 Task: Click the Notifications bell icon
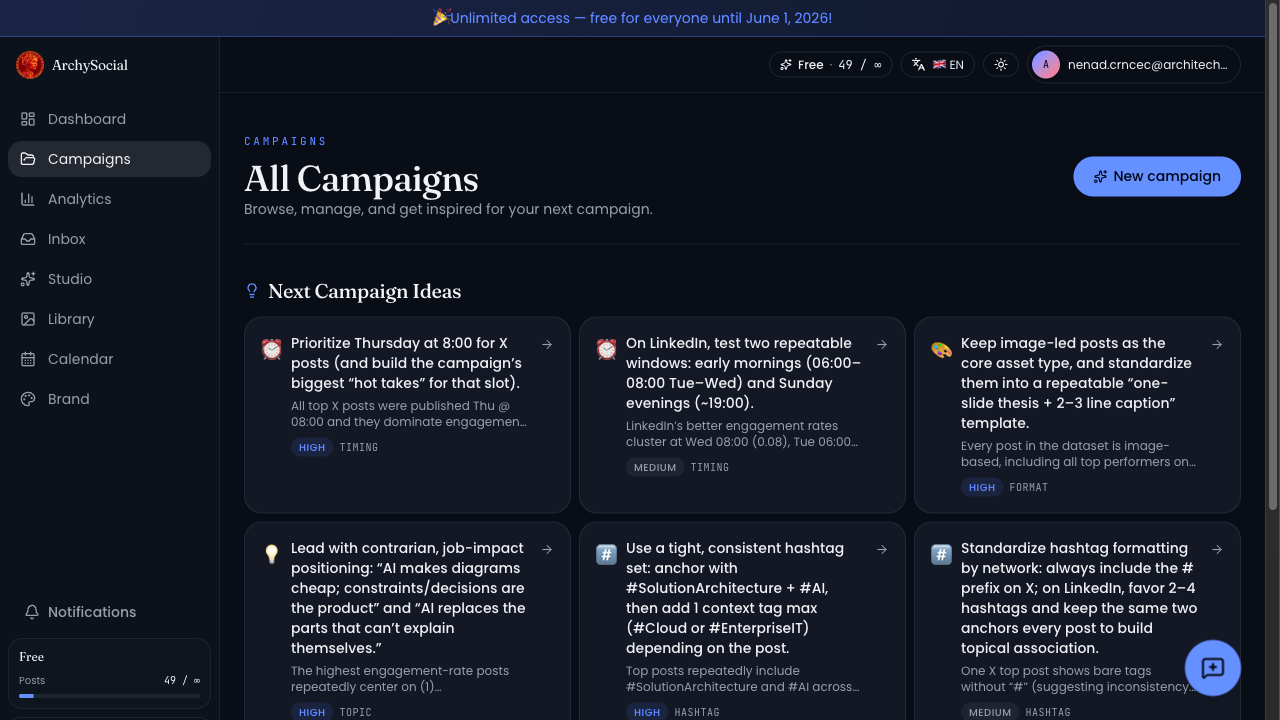pos(32,612)
